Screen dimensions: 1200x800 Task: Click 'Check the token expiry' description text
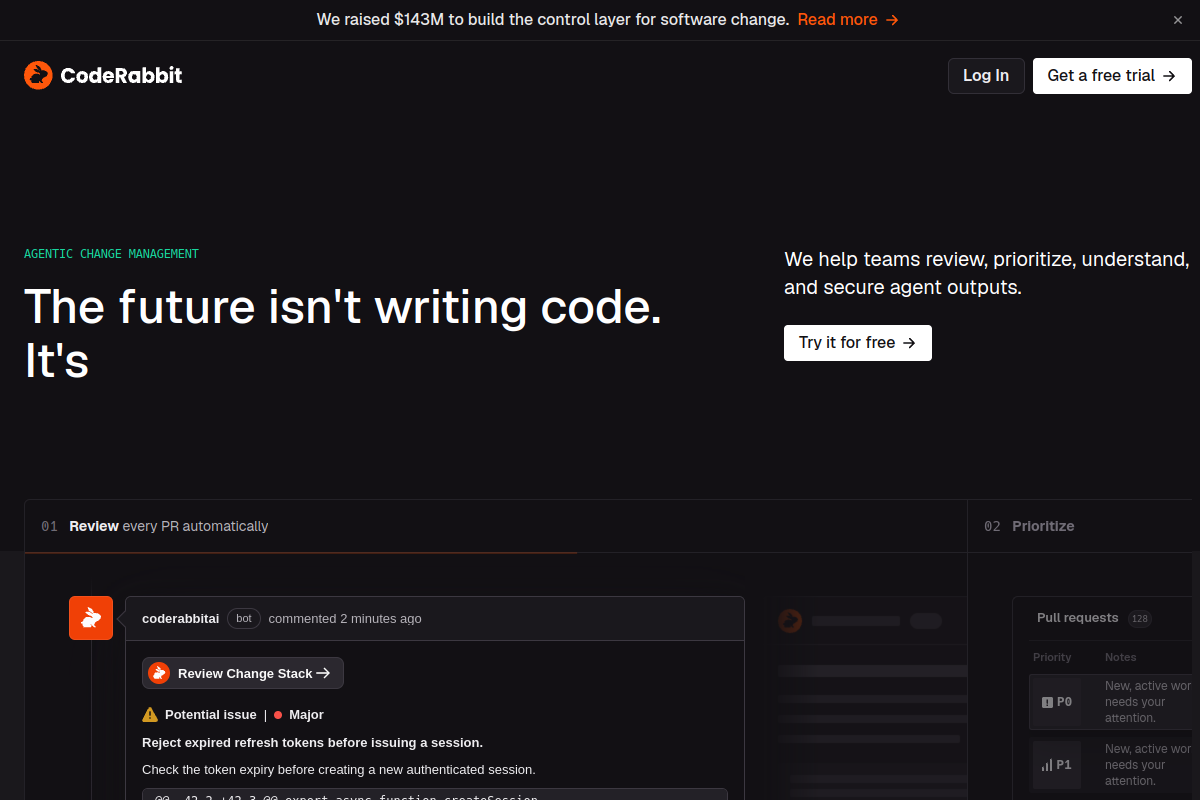[x=339, y=770]
